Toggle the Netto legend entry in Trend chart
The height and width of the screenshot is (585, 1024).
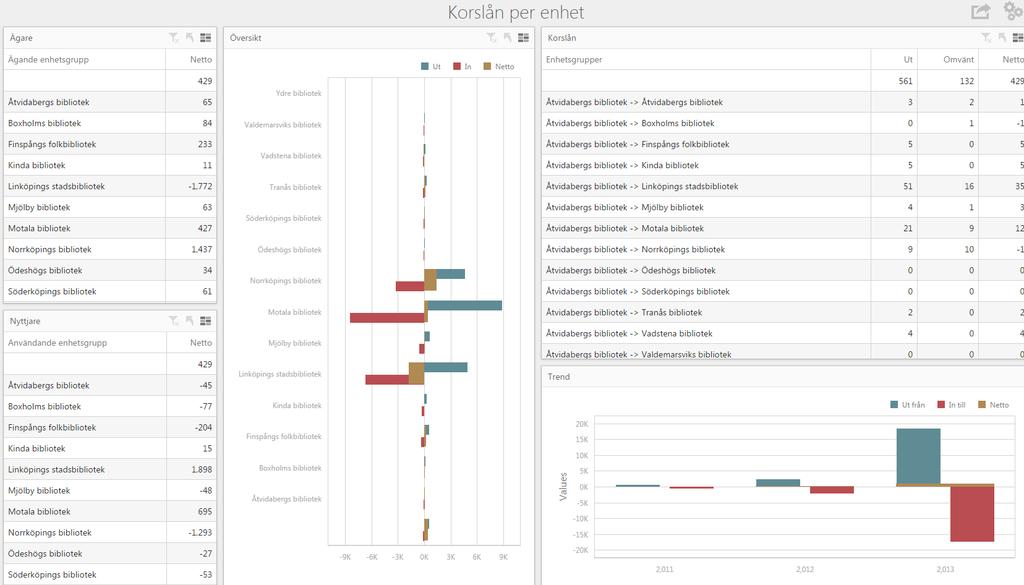pyautogui.click(x=993, y=405)
